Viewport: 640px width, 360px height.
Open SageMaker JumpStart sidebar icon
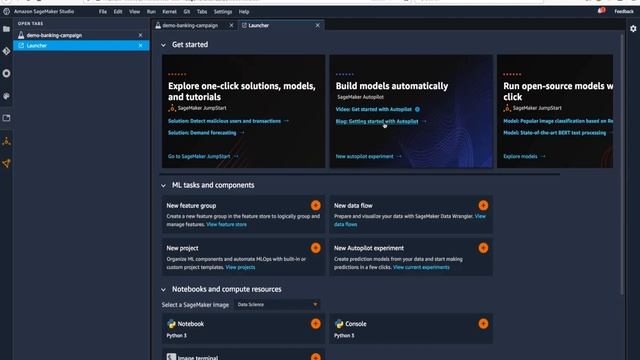[x=6, y=141]
